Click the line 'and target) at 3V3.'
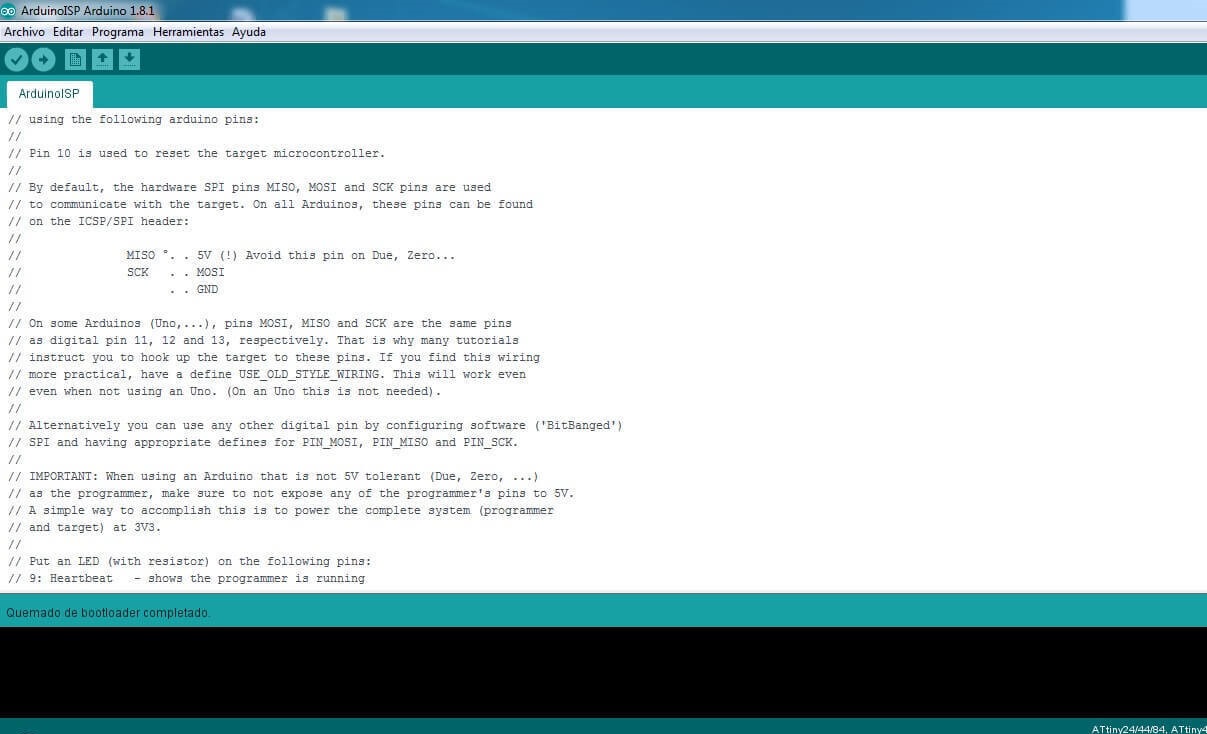Screen dimensions: 1207x734 [85, 527]
